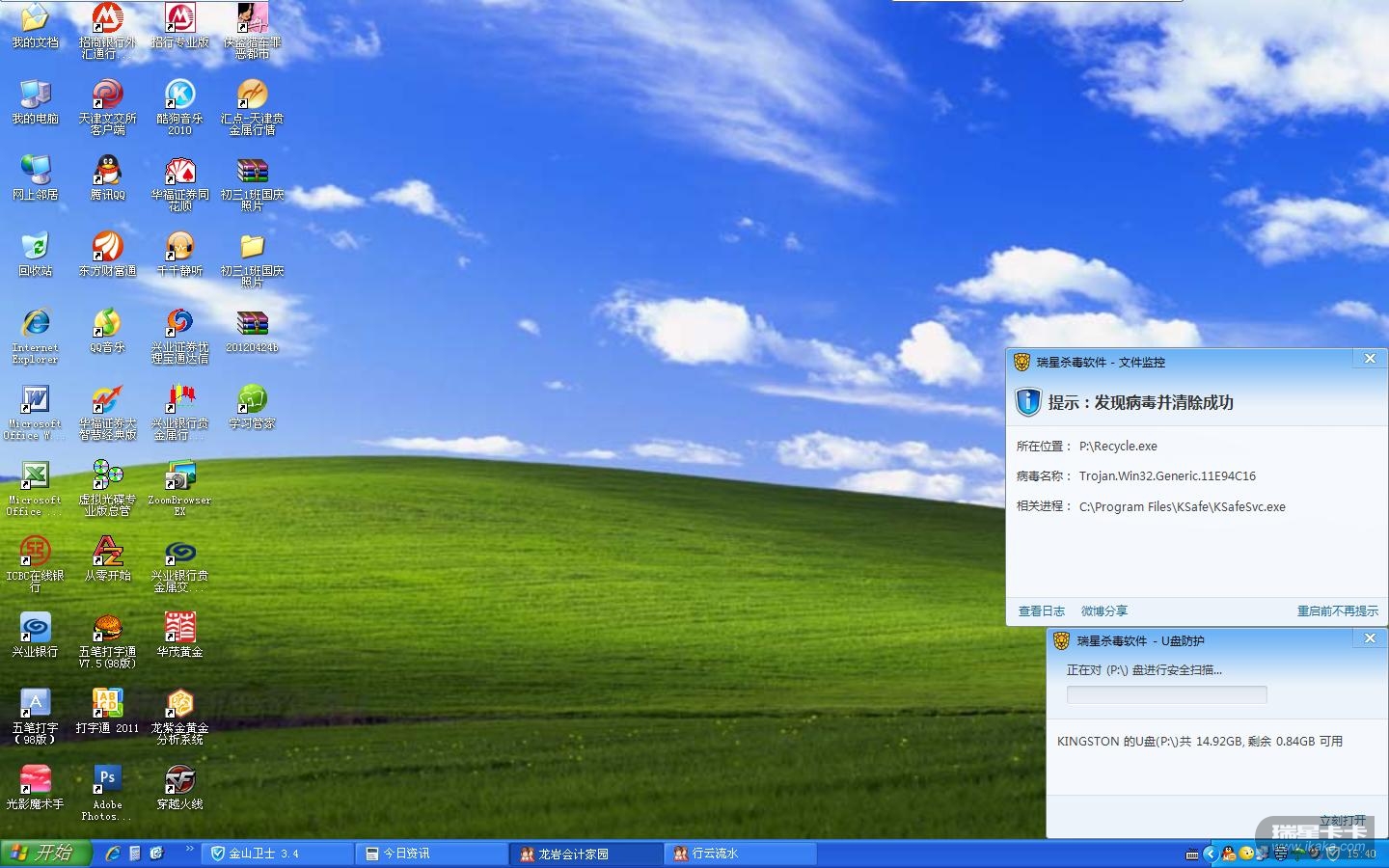The width and height of the screenshot is (1389, 868).
Task: Click the system clock showing 15:40
Action: 1361,854
